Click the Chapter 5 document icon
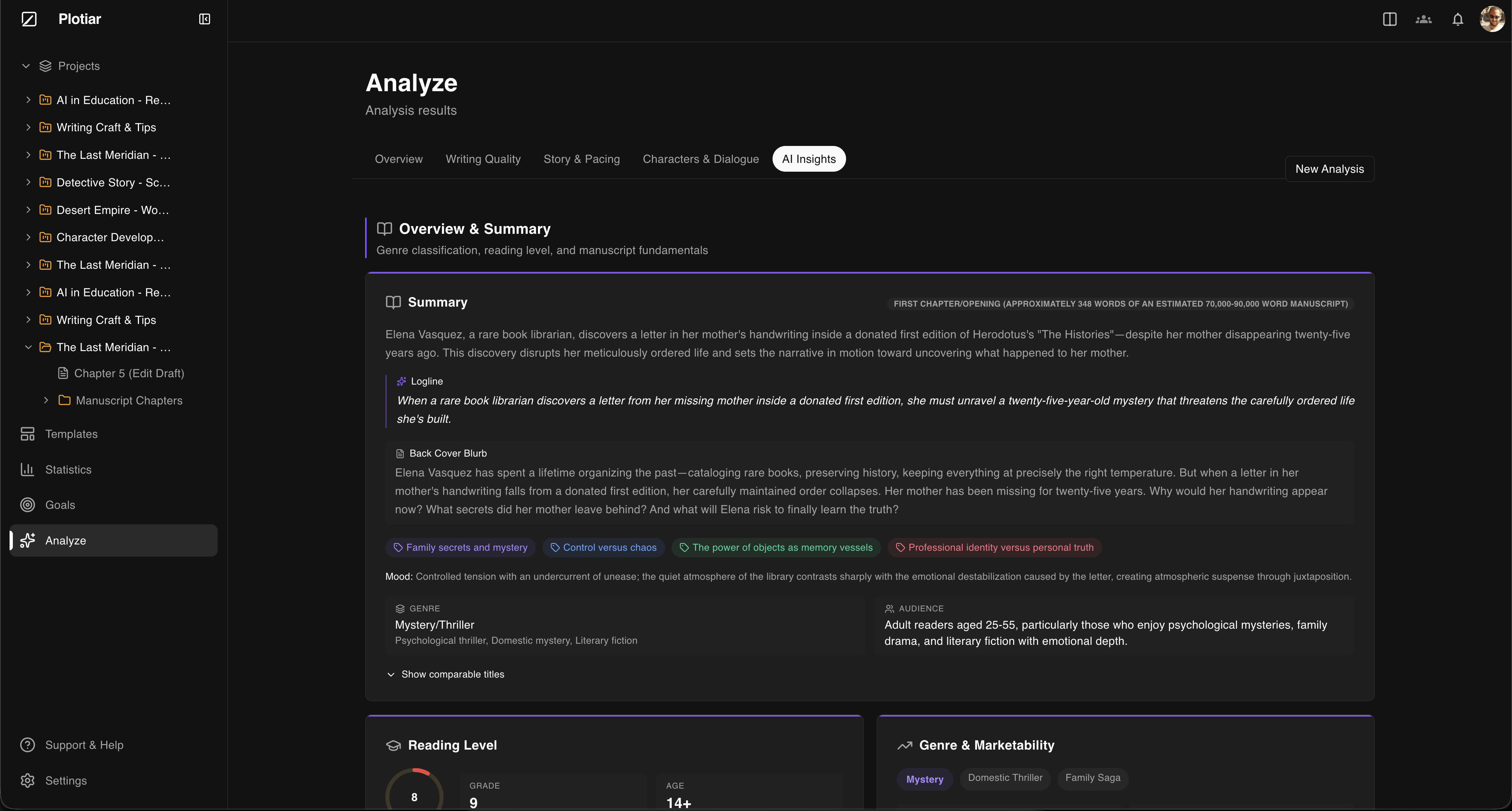The image size is (1512, 811). [63, 373]
